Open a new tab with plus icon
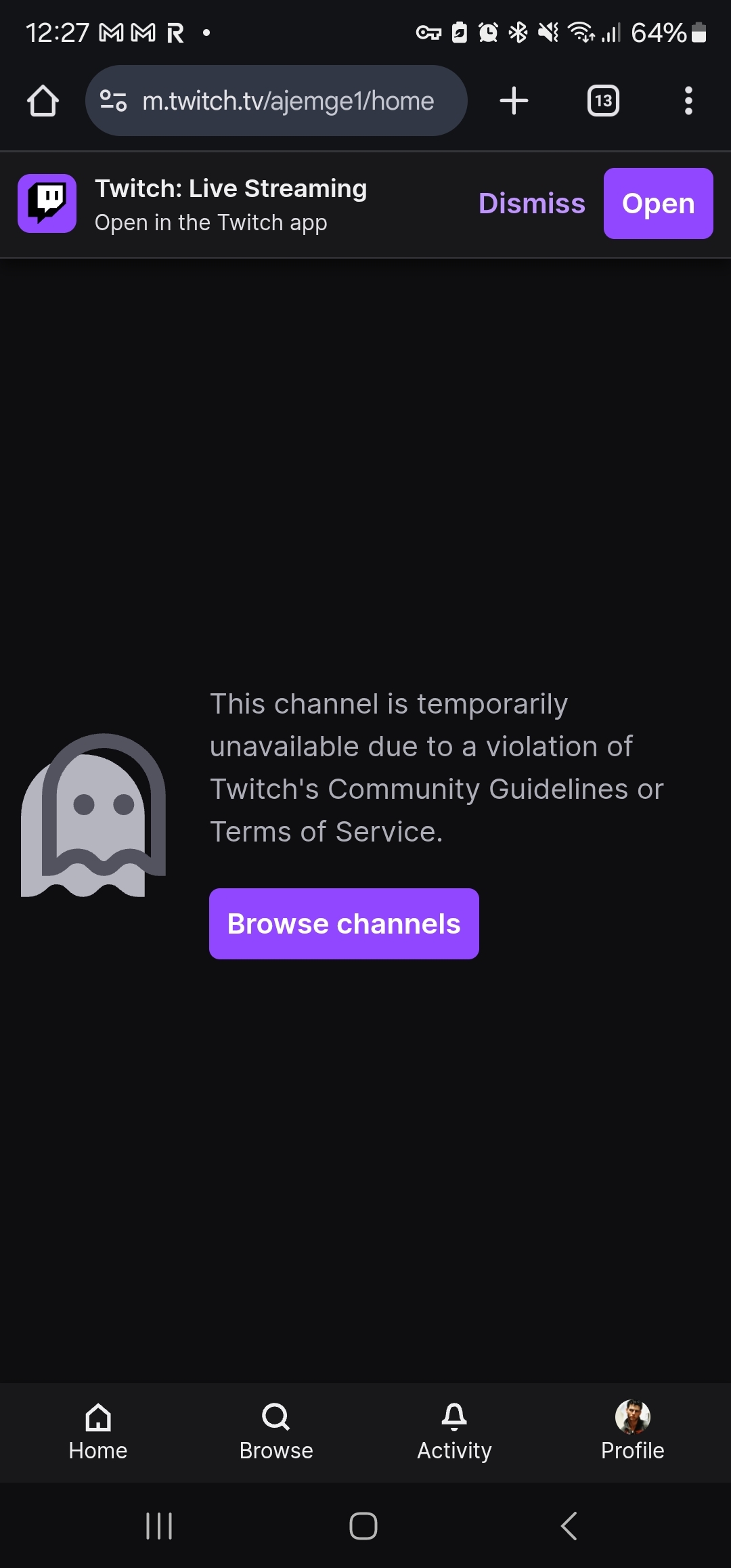This screenshot has width=731, height=1568. click(514, 101)
